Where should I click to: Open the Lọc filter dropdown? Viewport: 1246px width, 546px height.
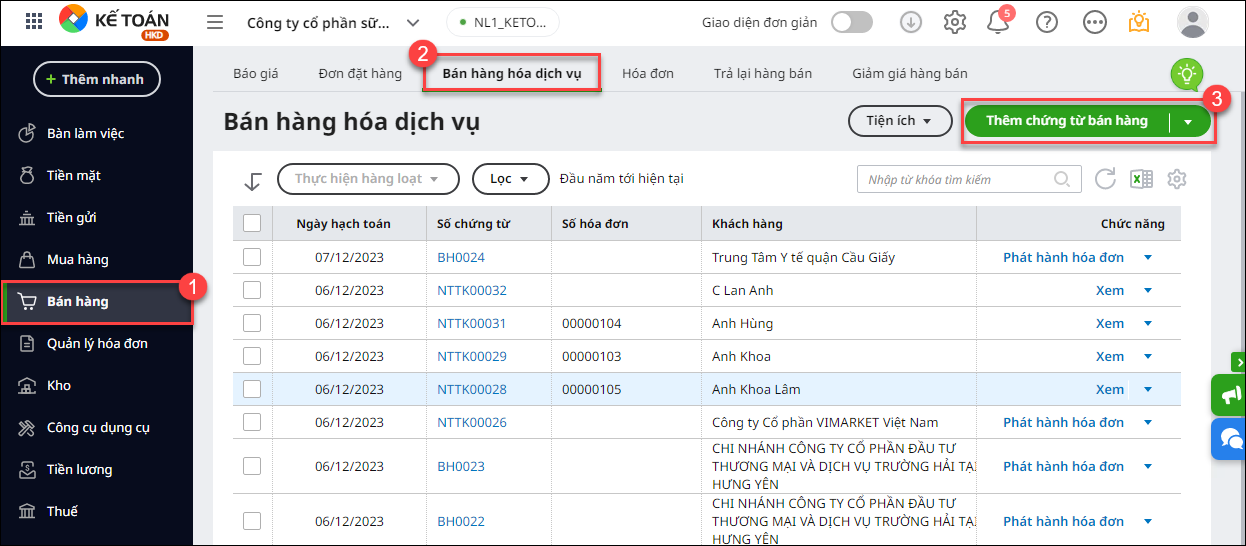[x=510, y=179]
